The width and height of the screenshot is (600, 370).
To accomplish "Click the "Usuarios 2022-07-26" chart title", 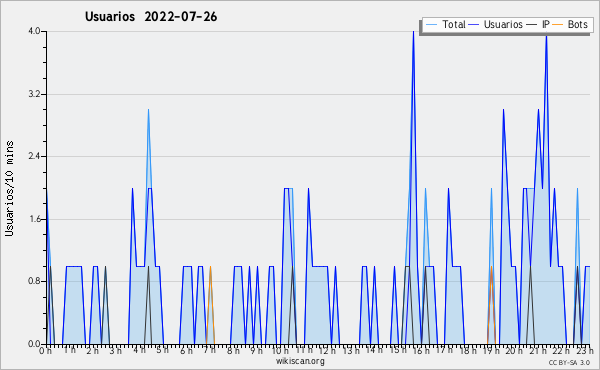I will tap(151, 16).
